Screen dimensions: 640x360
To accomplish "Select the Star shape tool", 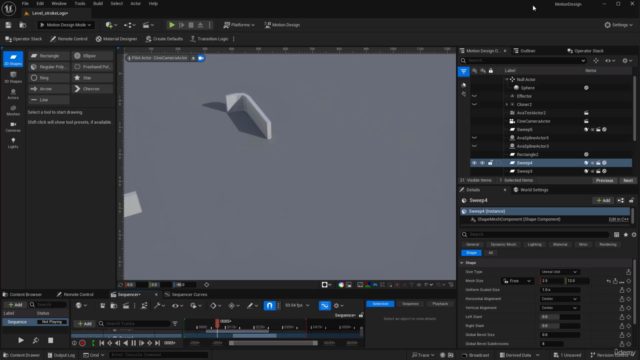I will (x=92, y=78).
